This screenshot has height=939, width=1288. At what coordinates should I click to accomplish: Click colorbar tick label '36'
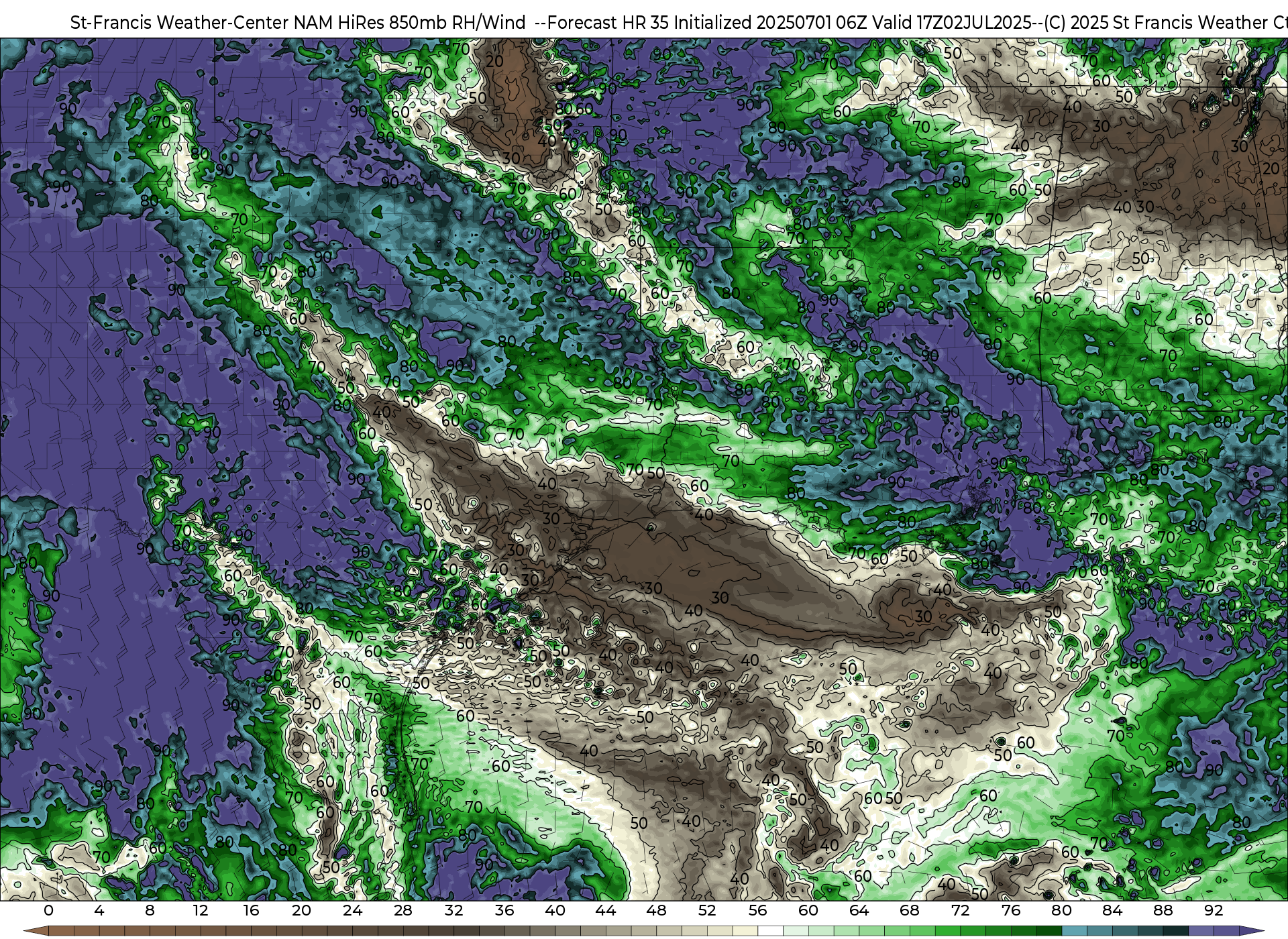504,910
